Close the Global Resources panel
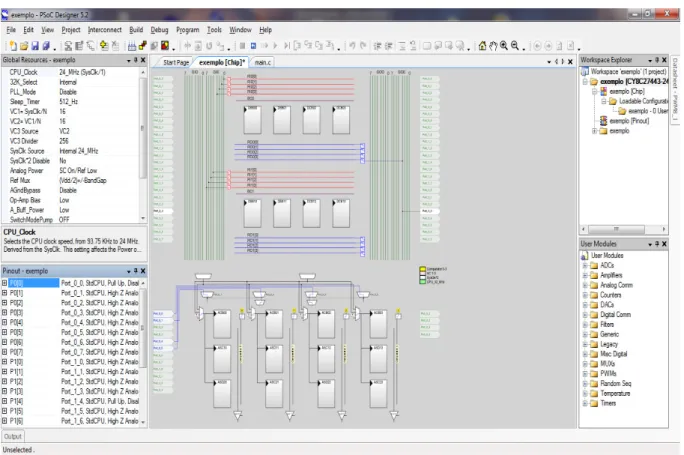The height and width of the screenshot is (455, 684). [143, 60]
